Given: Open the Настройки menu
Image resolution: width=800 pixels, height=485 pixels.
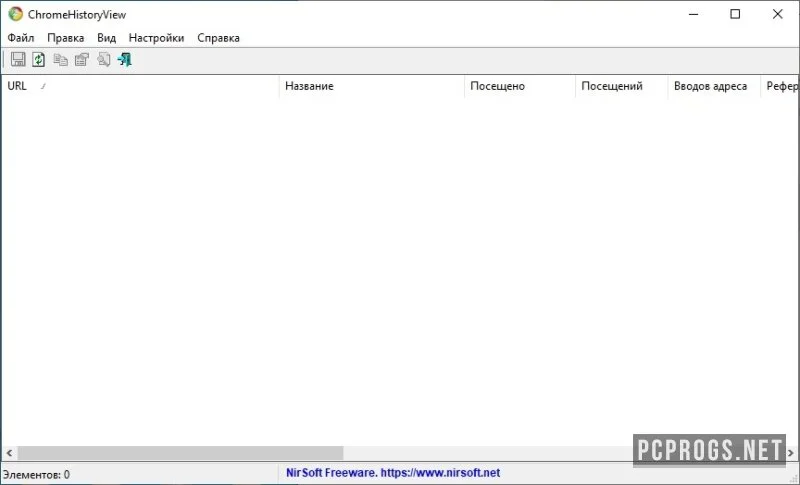Looking at the screenshot, I should 156,38.
